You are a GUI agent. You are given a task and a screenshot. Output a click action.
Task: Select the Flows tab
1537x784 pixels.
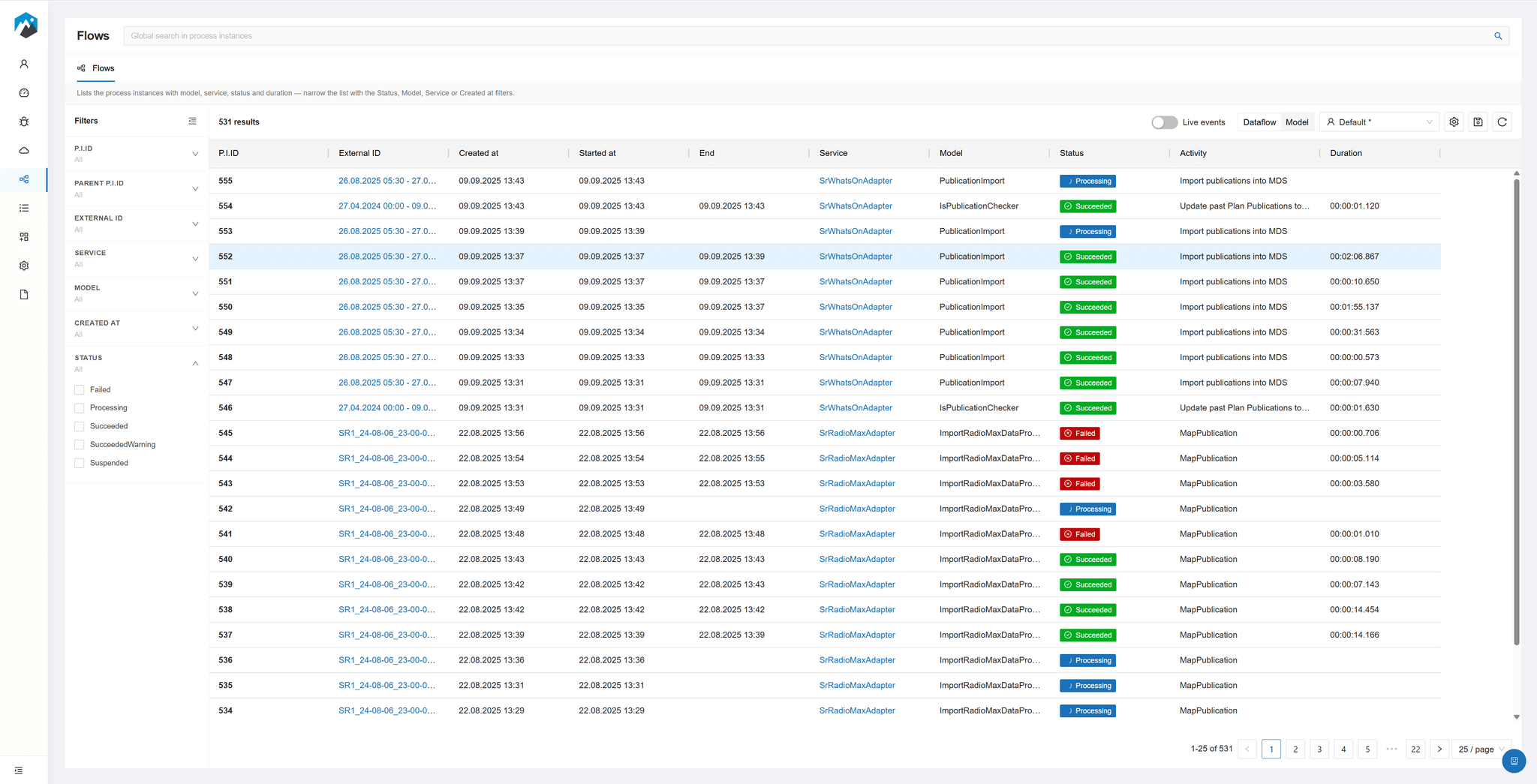[96, 68]
